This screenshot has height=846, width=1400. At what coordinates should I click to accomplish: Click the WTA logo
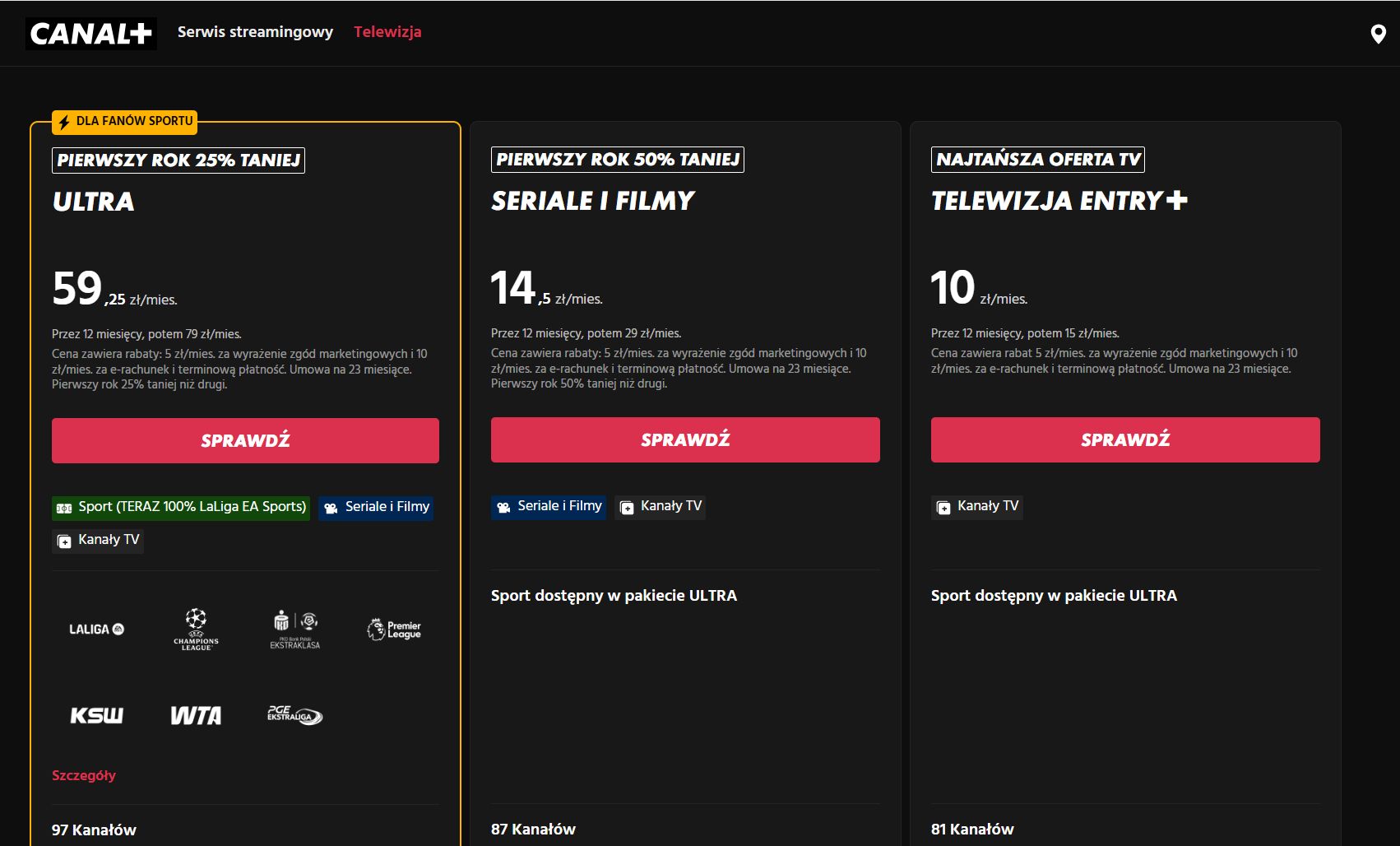point(196,715)
